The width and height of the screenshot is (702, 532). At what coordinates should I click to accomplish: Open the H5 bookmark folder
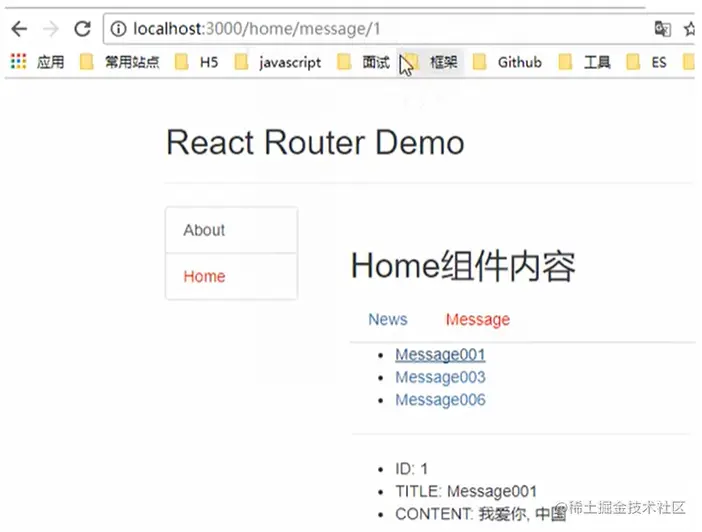pyautogui.click(x=197, y=62)
